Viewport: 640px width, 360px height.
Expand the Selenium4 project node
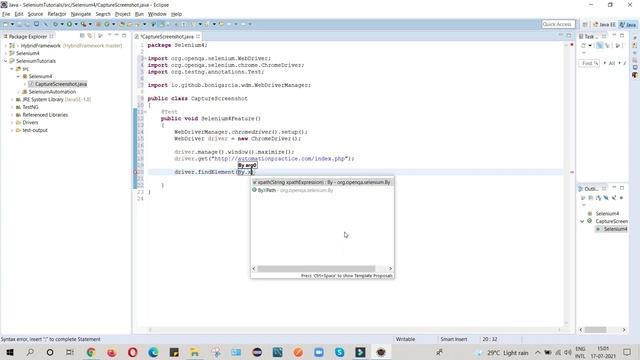coord(6,53)
